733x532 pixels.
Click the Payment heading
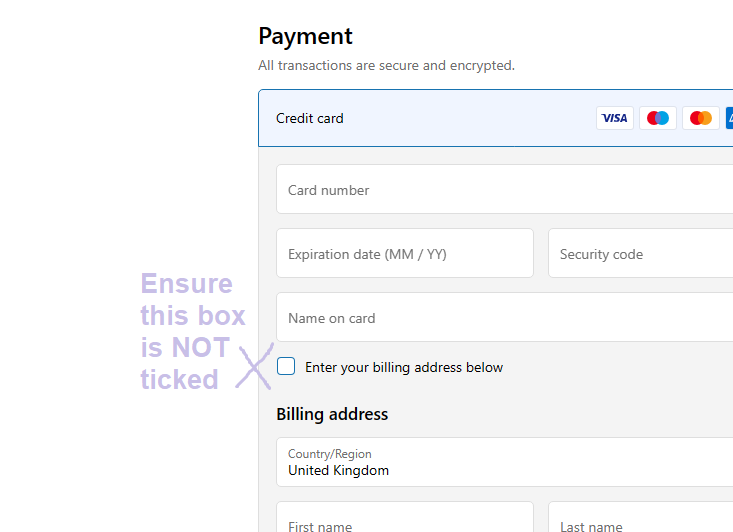pos(305,36)
